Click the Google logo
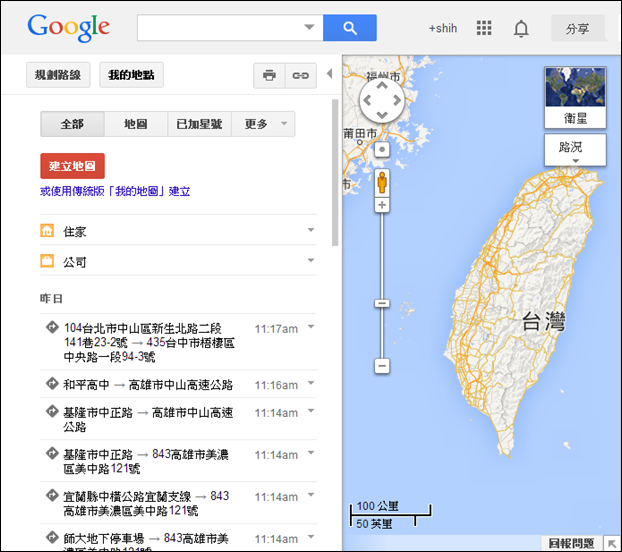This screenshot has width=622, height=552. tap(69, 28)
